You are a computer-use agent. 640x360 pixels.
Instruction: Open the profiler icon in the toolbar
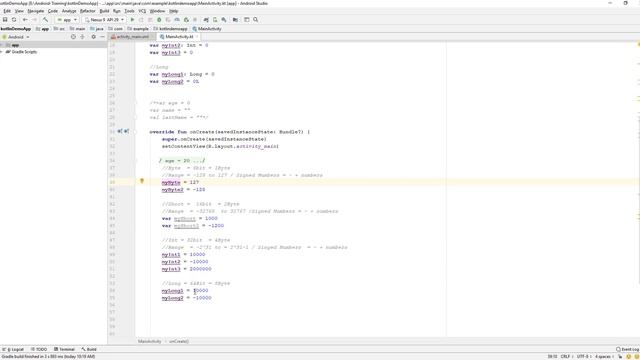click(x=177, y=20)
